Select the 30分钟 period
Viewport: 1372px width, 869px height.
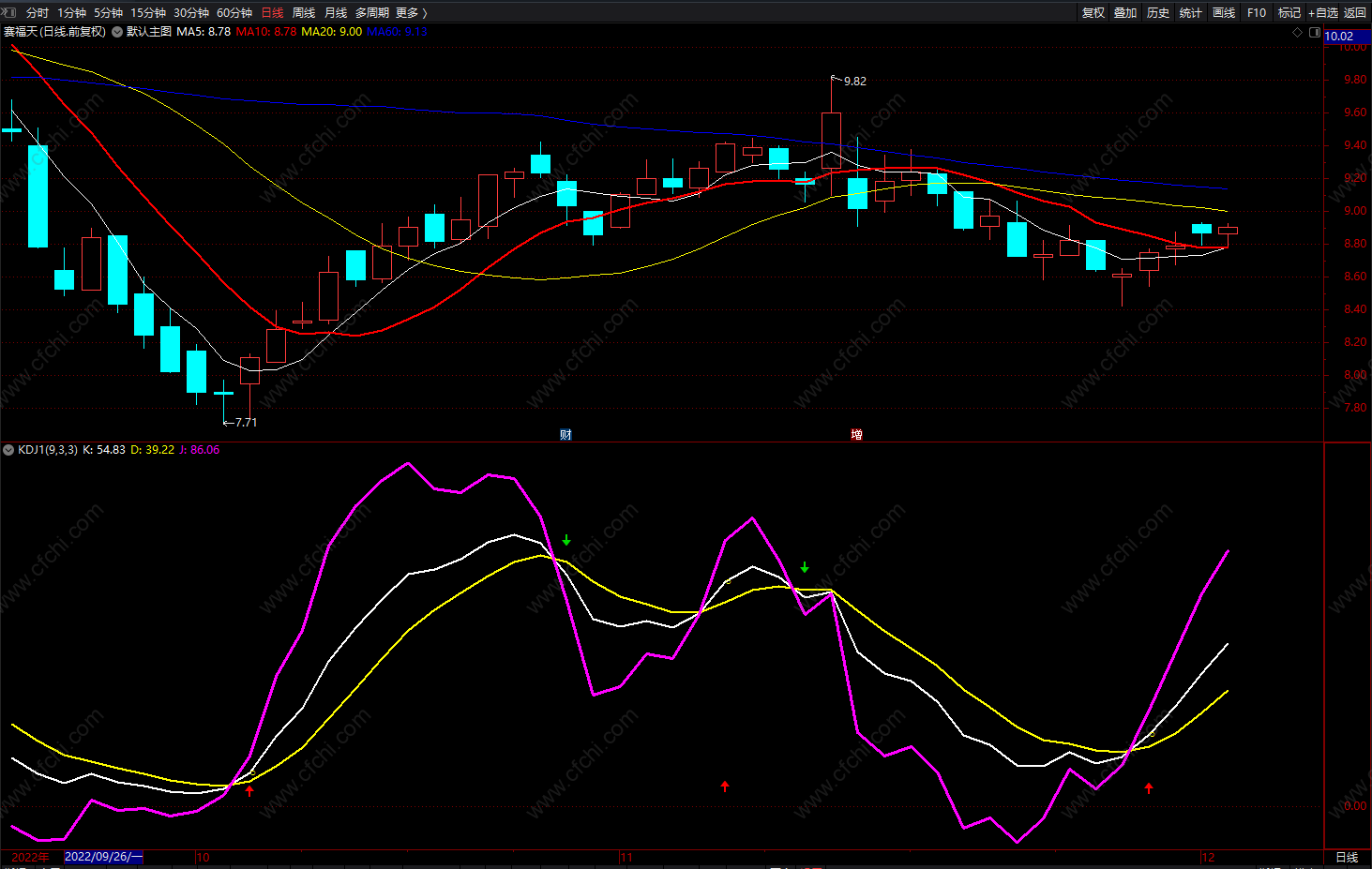point(191,12)
